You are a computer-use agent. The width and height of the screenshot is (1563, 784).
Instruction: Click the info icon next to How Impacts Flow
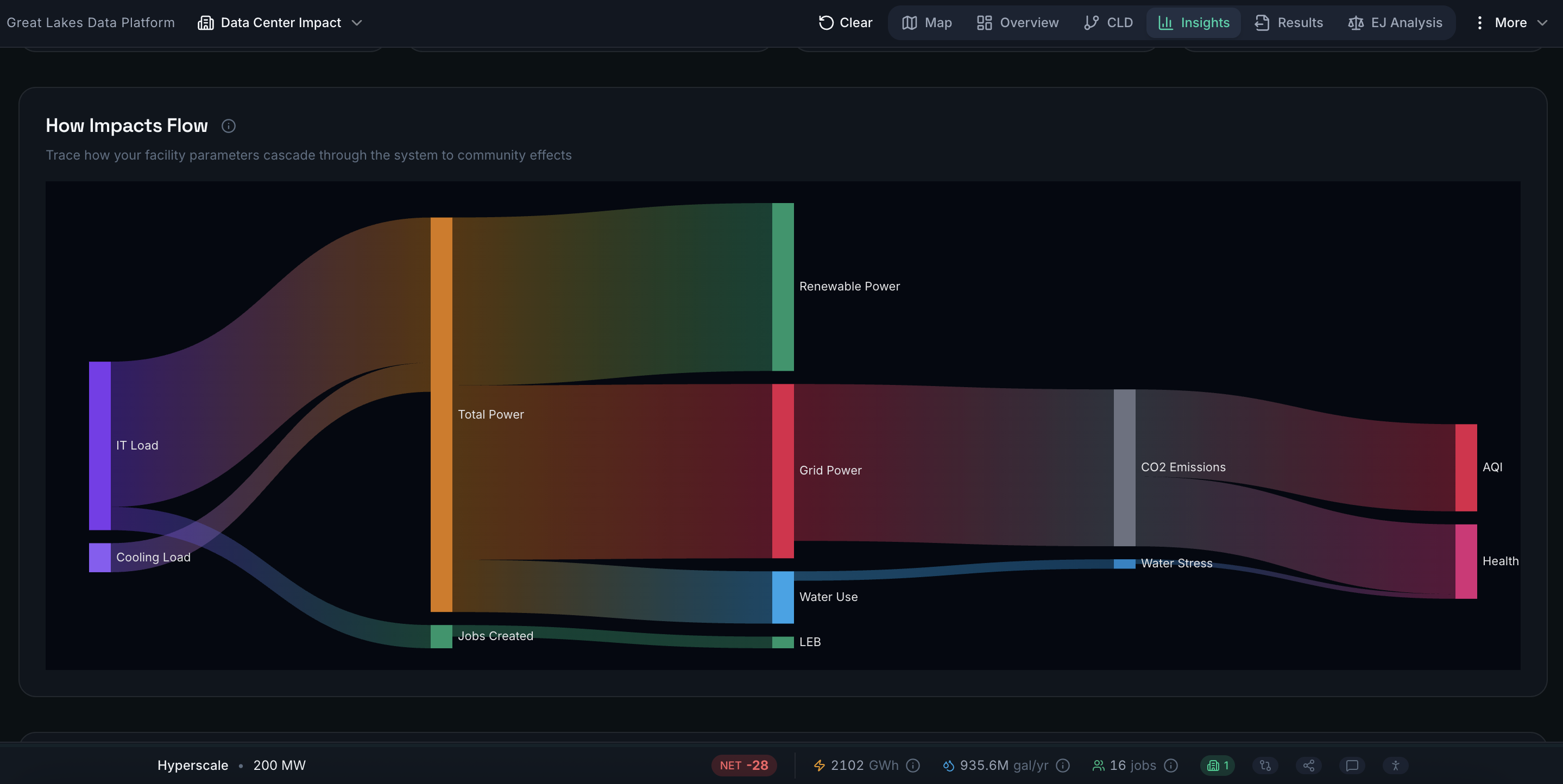pyautogui.click(x=228, y=125)
